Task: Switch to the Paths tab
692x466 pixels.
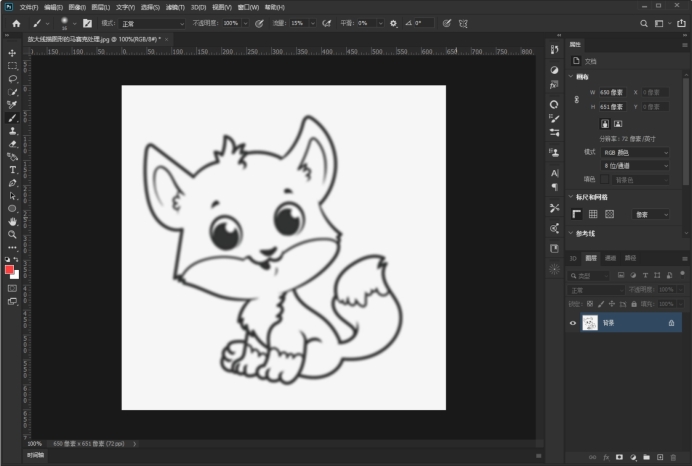Action: pyautogui.click(x=631, y=258)
